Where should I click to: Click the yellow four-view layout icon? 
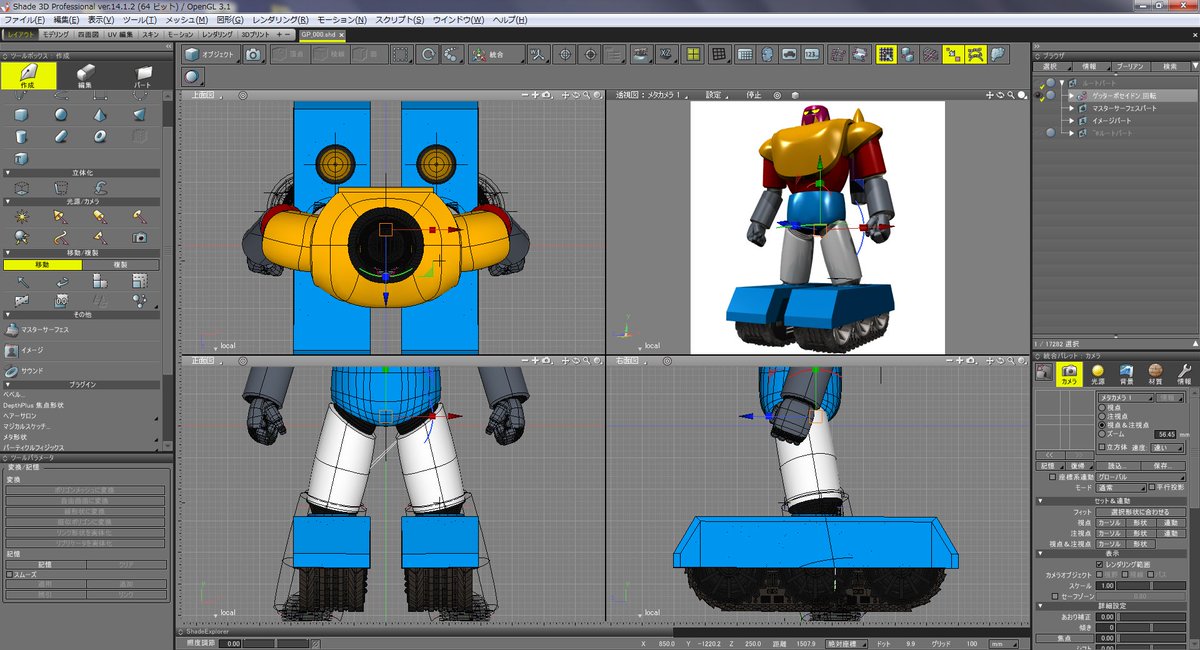(692, 55)
